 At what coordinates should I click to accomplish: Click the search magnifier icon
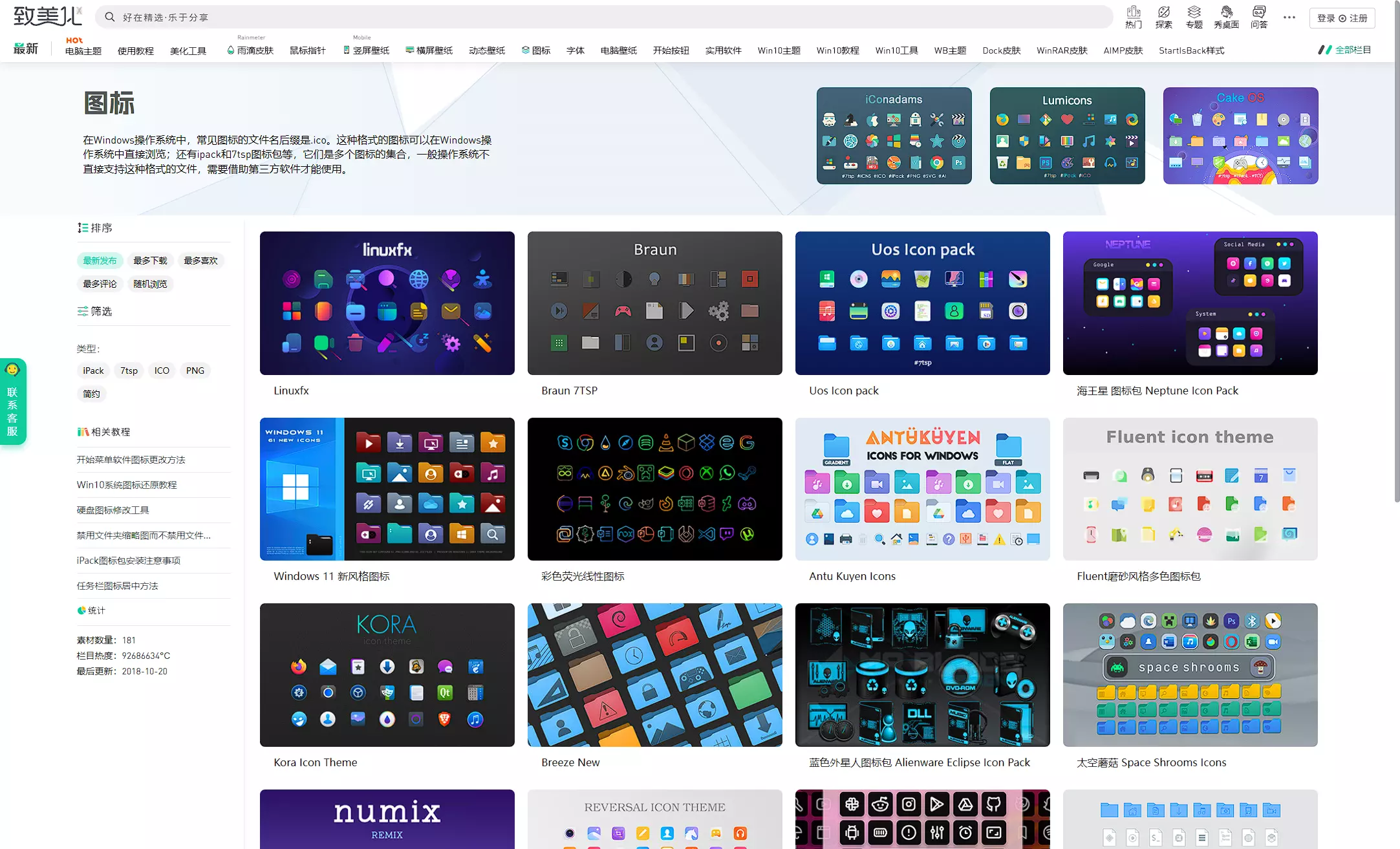pos(110,17)
